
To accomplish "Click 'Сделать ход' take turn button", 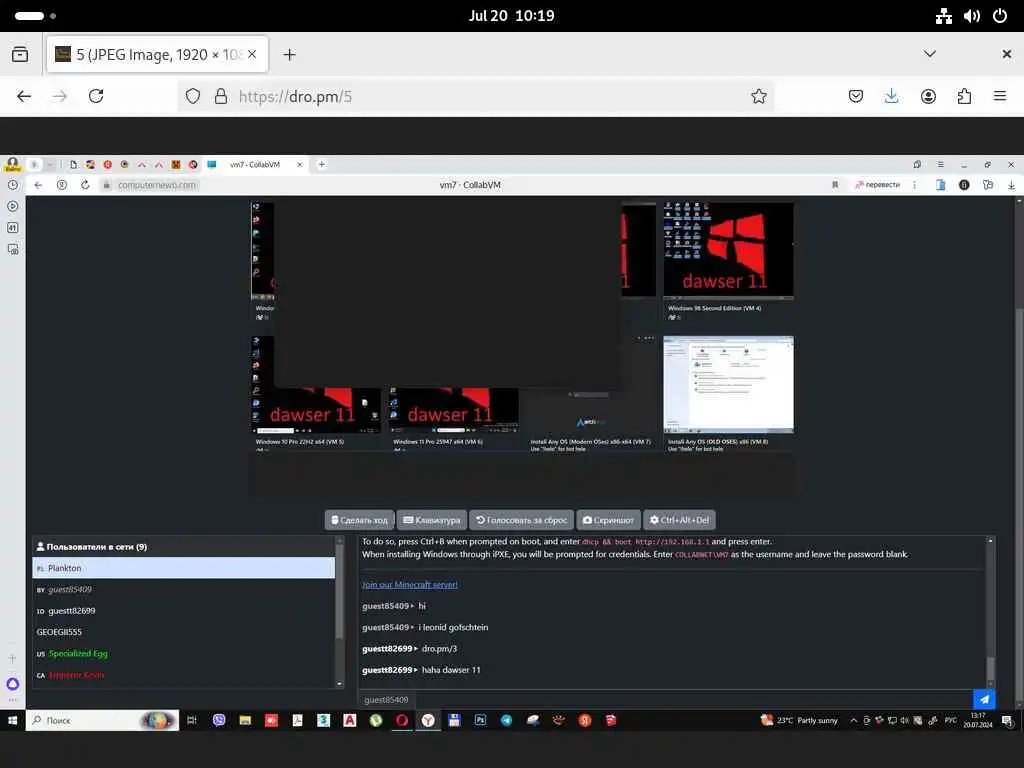I will tap(359, 520).
